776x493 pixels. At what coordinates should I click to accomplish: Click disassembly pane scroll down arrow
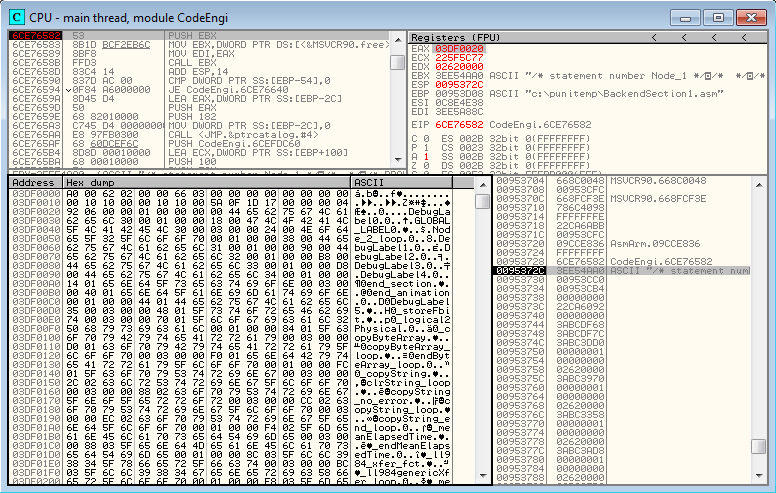(398, 160)
